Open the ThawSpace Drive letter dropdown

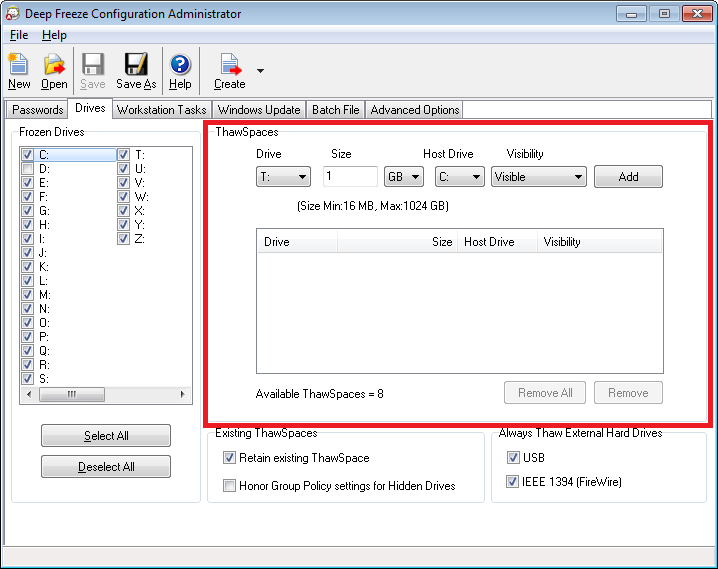coord(283,177)
